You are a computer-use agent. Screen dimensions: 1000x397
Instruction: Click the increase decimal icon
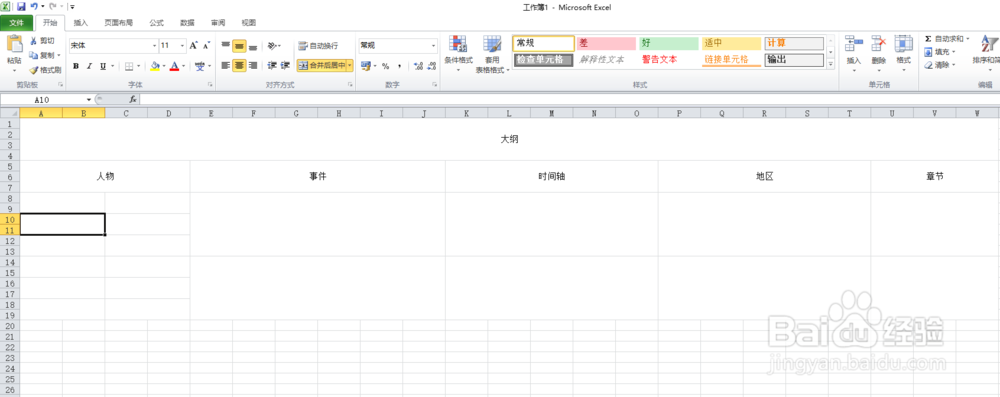click(417, 66)
